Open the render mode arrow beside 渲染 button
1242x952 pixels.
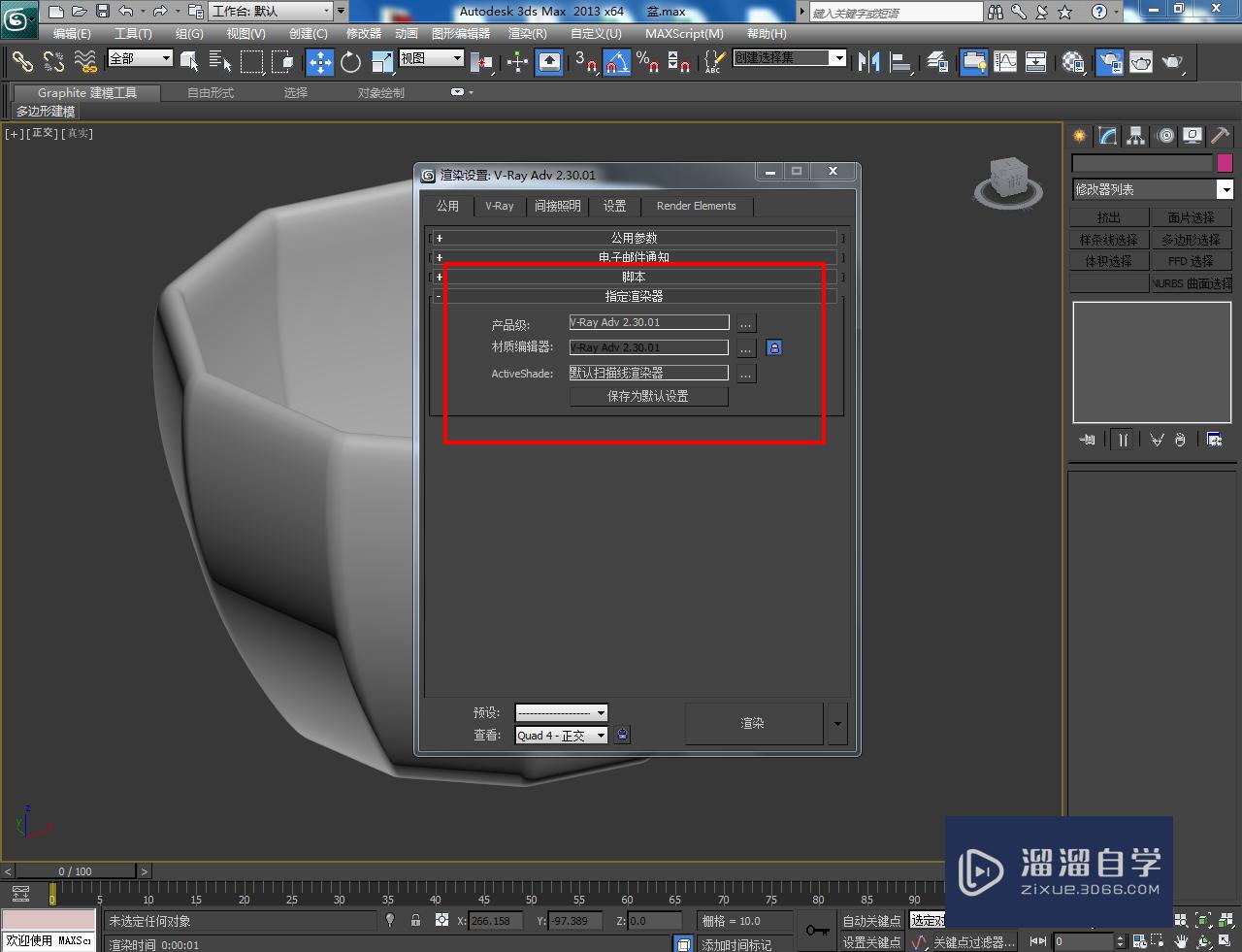837,723
